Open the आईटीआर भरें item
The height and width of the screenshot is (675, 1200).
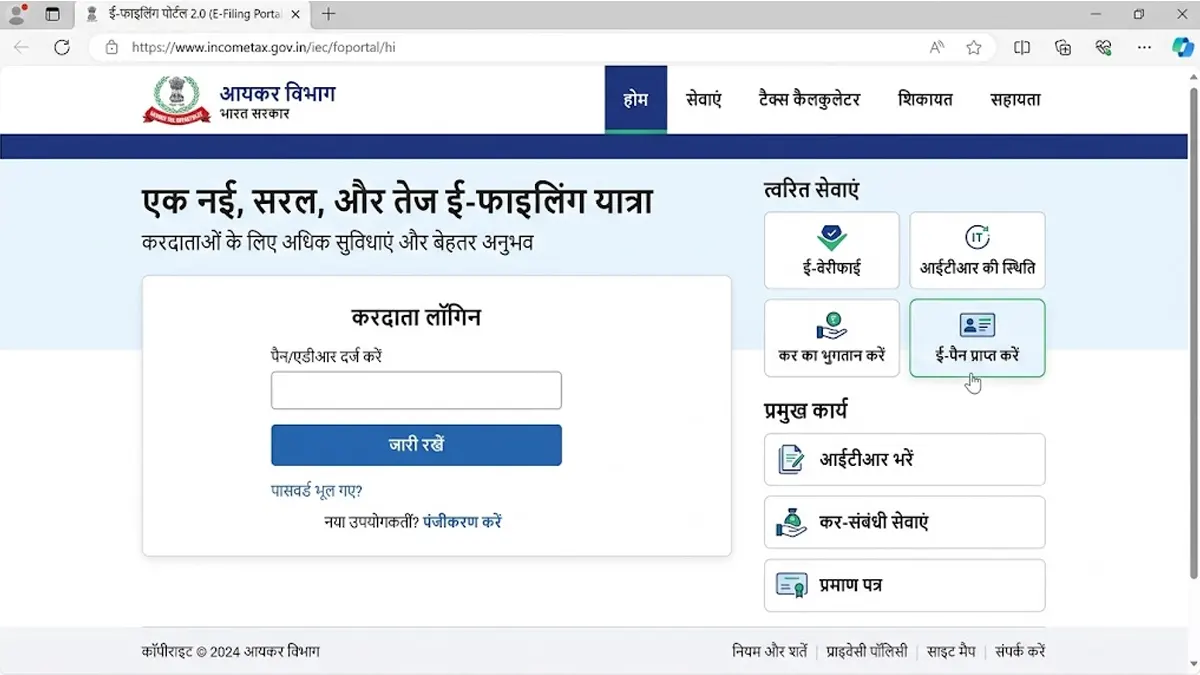905,460
